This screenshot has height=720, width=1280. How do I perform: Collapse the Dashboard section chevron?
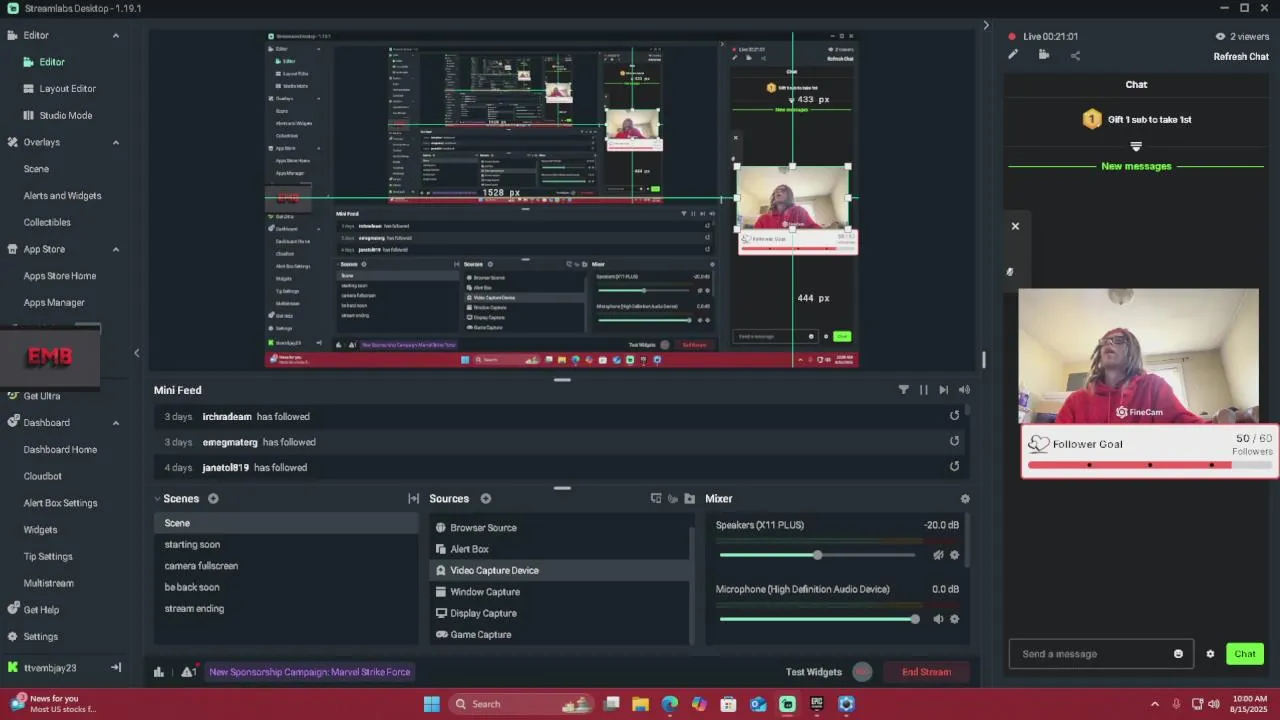[116, 423]
